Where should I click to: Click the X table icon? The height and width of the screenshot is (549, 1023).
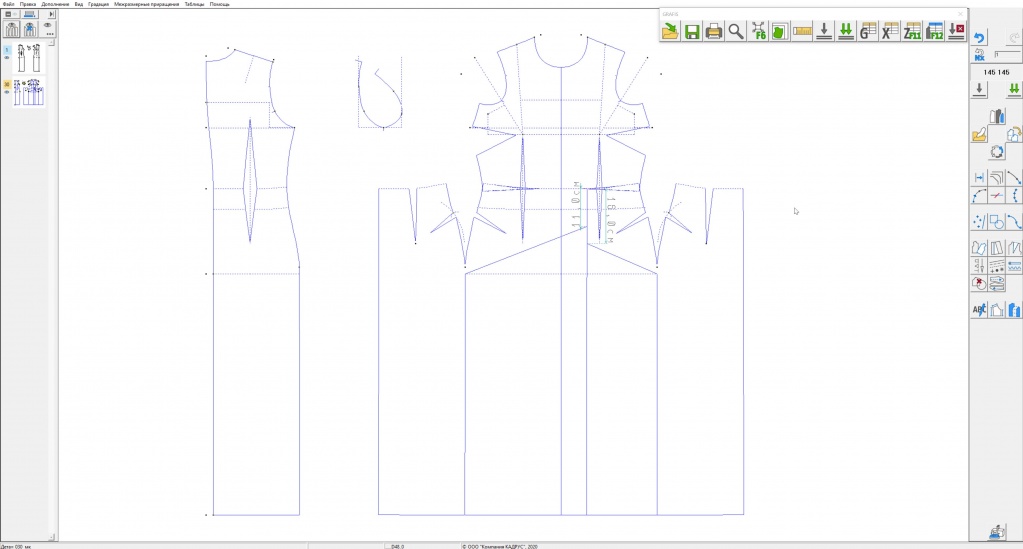[889, 31]
